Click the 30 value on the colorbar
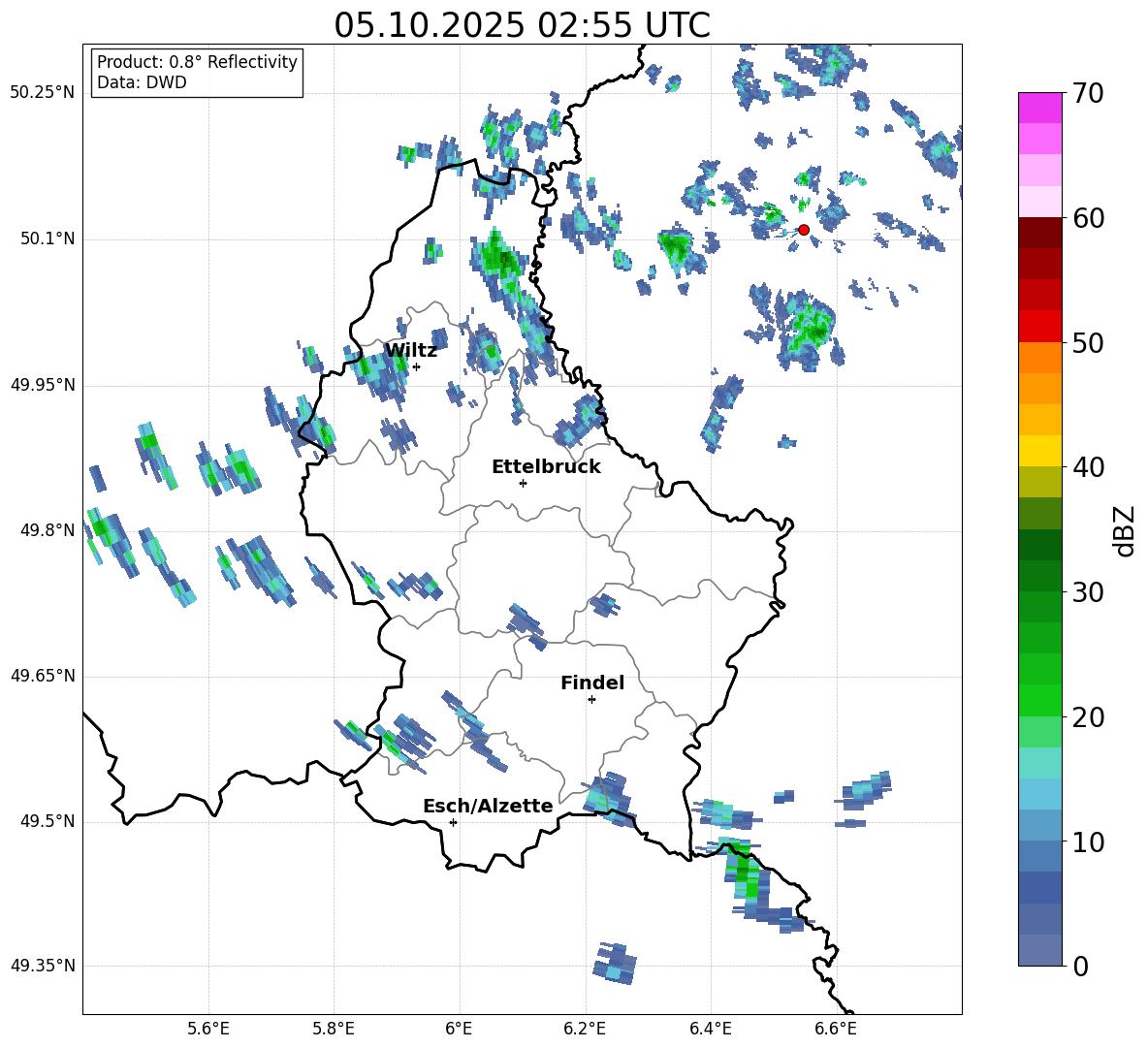 coord(1088,592)
